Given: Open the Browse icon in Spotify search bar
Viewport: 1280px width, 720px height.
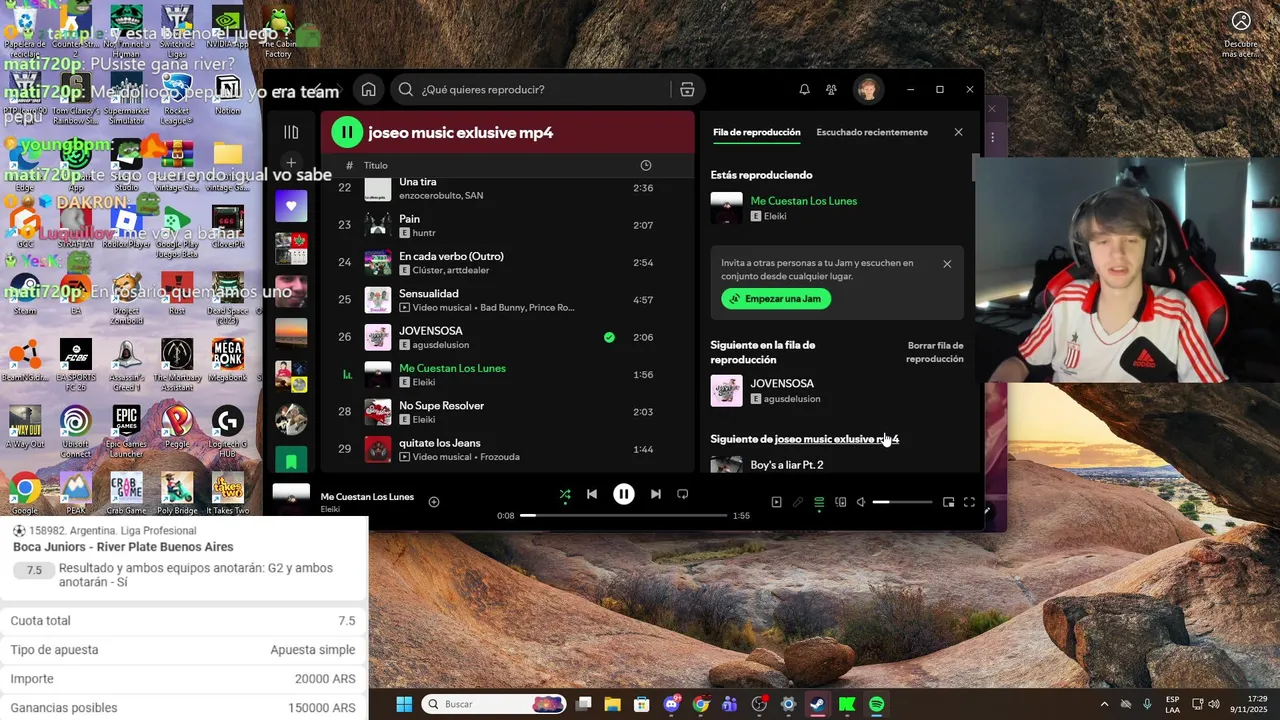Looking at the screenshot, I should (x=687, y=89).
